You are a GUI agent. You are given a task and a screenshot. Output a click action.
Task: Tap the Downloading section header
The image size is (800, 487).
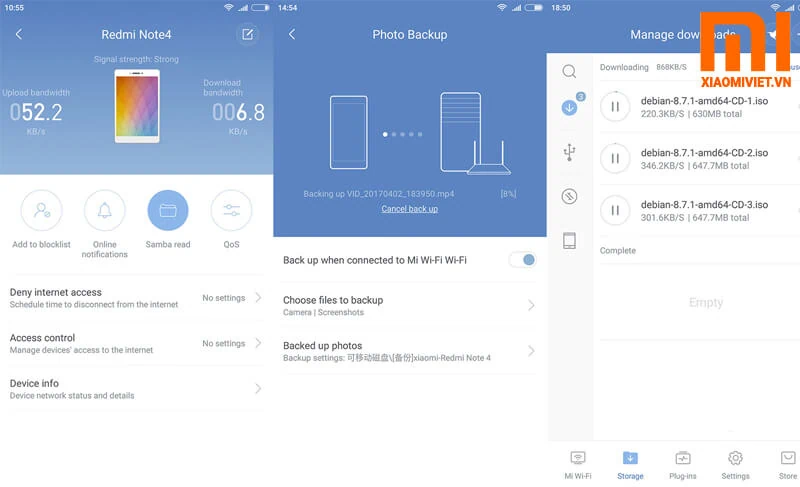[x=624, y=67]
